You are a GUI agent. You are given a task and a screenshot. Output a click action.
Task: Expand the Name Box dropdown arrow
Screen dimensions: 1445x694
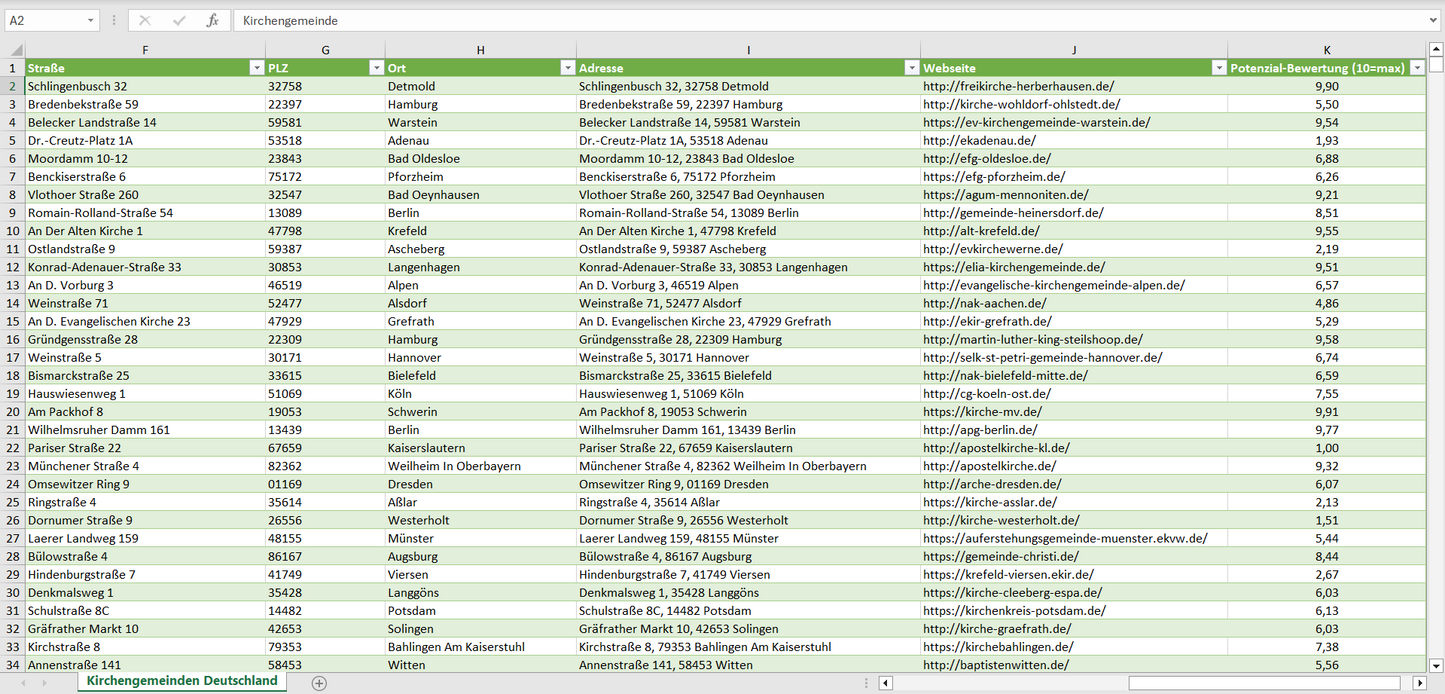(91, 20)
